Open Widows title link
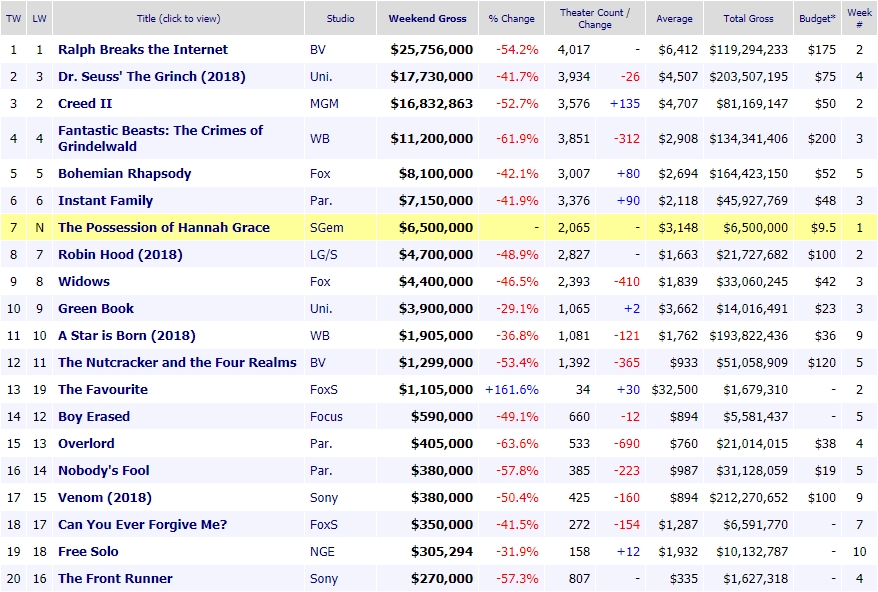Viewport: 878px width, 592px height. click(x=84, y=281)
